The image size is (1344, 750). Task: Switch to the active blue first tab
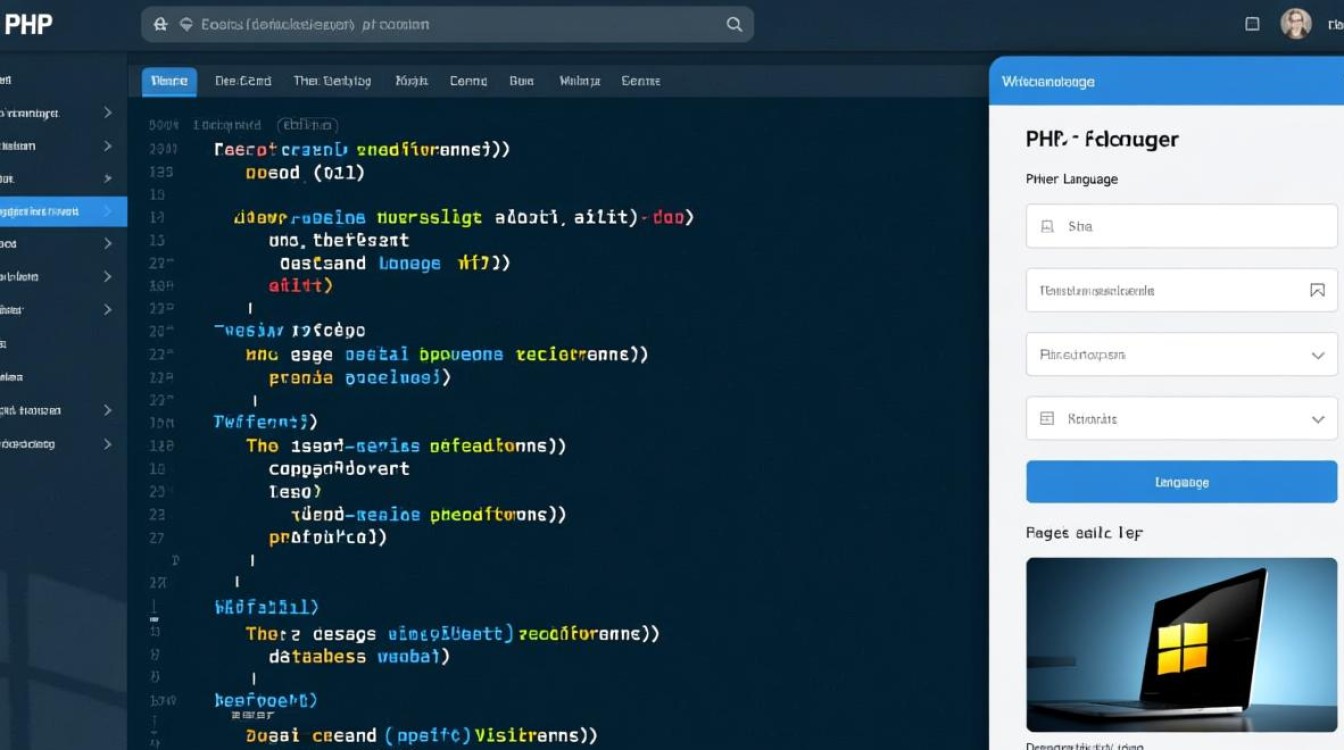(169, 81)
